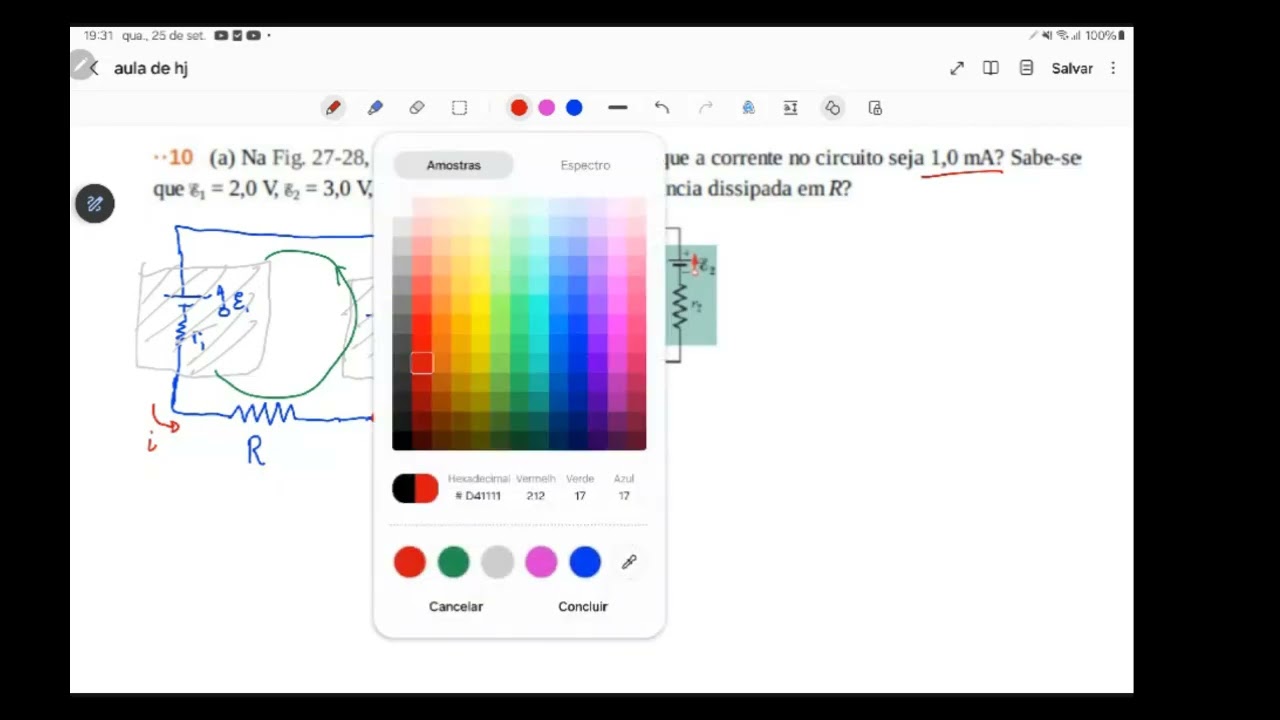This screenshot has width=1280, height=720.
Task: Edit the Azul value 17
Action: coord(624,496)
